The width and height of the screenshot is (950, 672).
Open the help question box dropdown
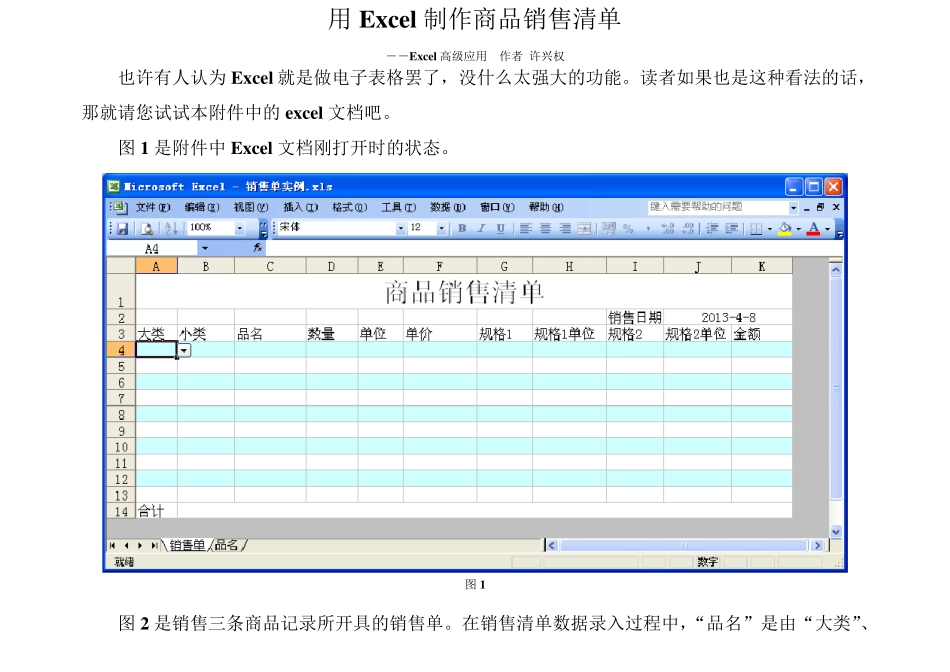(793, 207)
